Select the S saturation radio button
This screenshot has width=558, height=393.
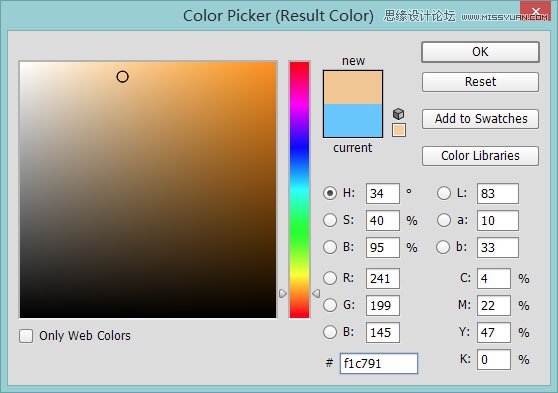point(330,220)
